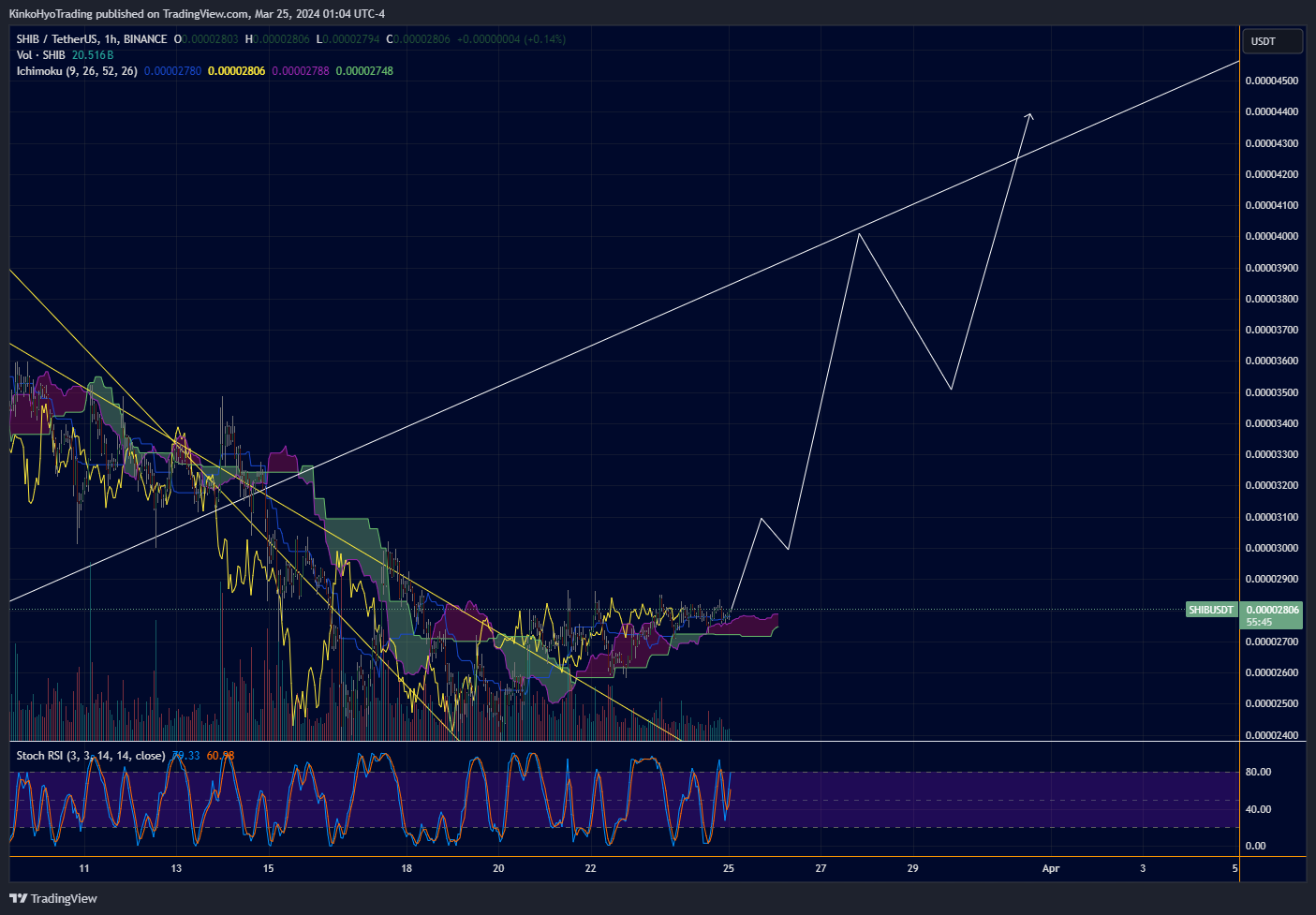Viewport: 1316px width, 915px height.
Task: Click the 0.00002900 price axis label
Action: click(x=1272, y=579)
